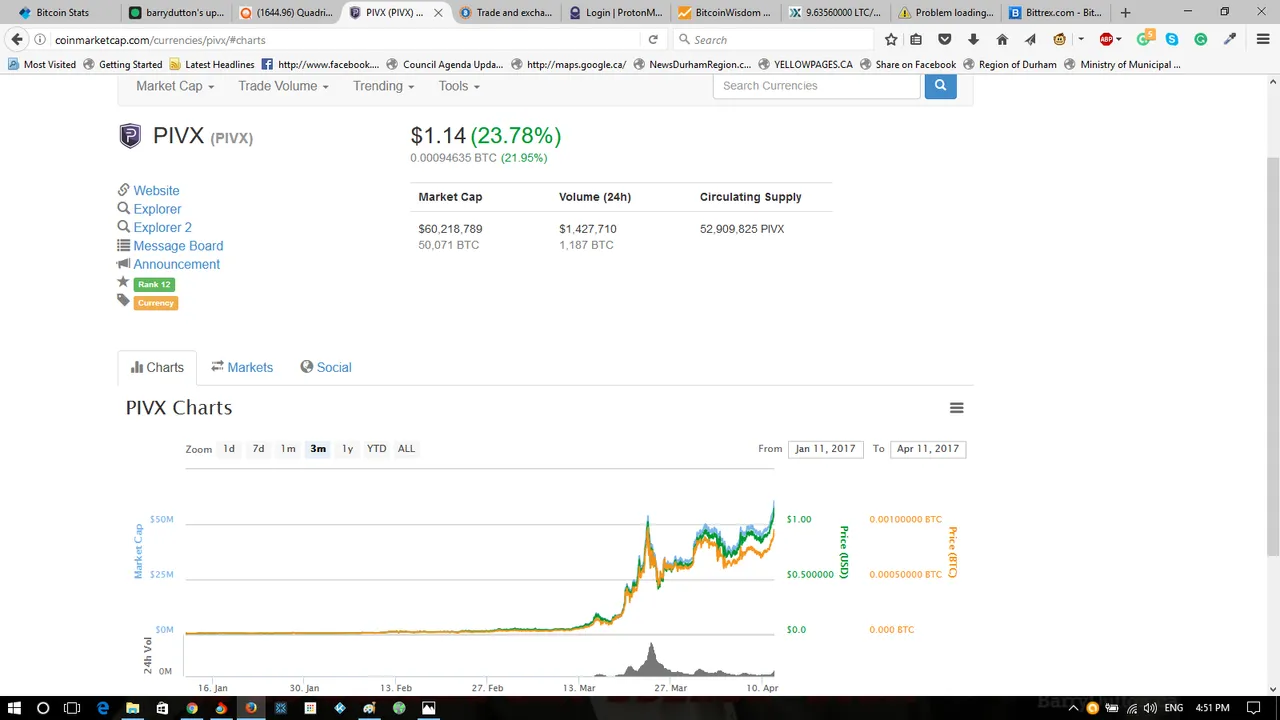Click the blue search magnifier button
Image resolution: width=1280 pixels, height=720 pixels.
pyautogui.click(x=940, y=86)
